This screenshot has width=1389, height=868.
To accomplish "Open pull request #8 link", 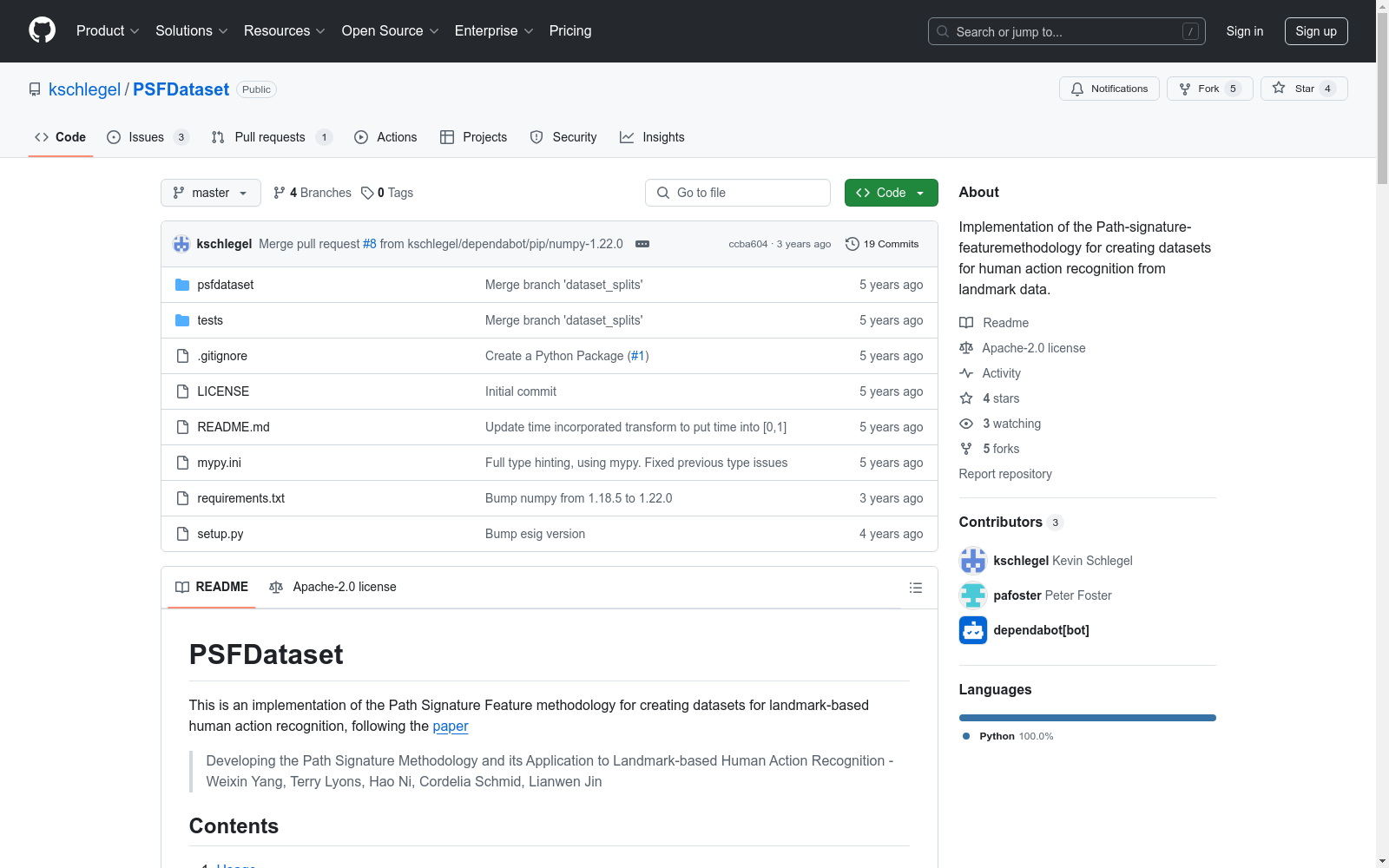I will click(x=370, y=244).
